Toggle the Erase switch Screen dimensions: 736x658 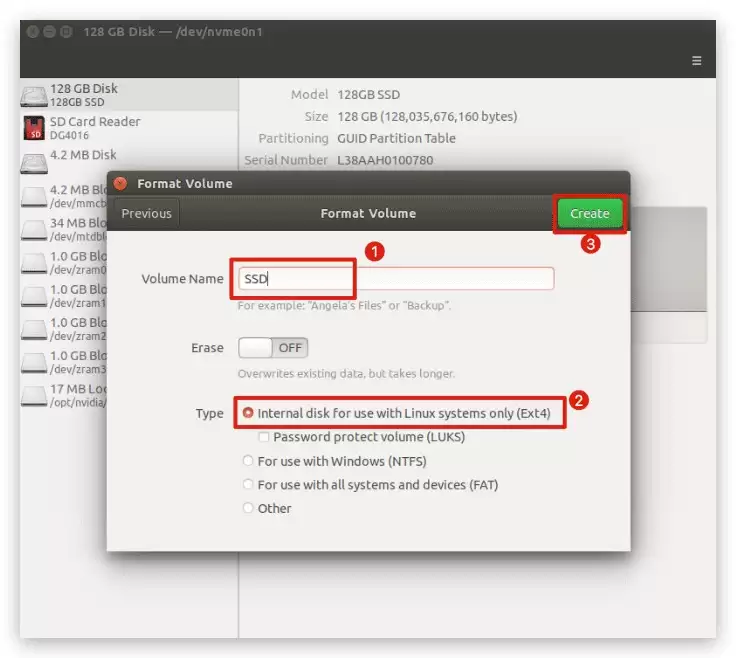(273, 348)
